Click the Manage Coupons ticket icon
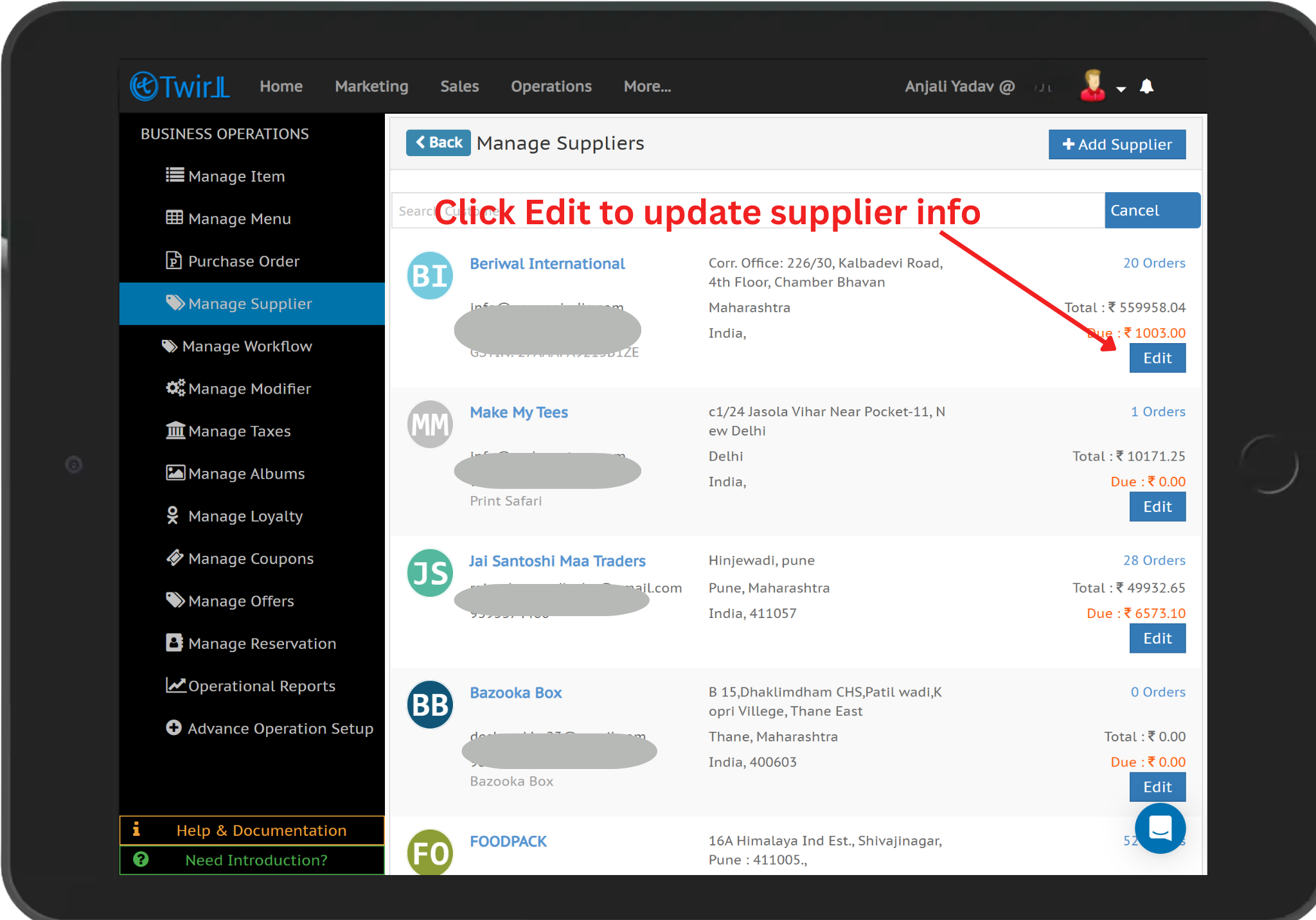This screenshot has height=920, width=1316. 175,558
